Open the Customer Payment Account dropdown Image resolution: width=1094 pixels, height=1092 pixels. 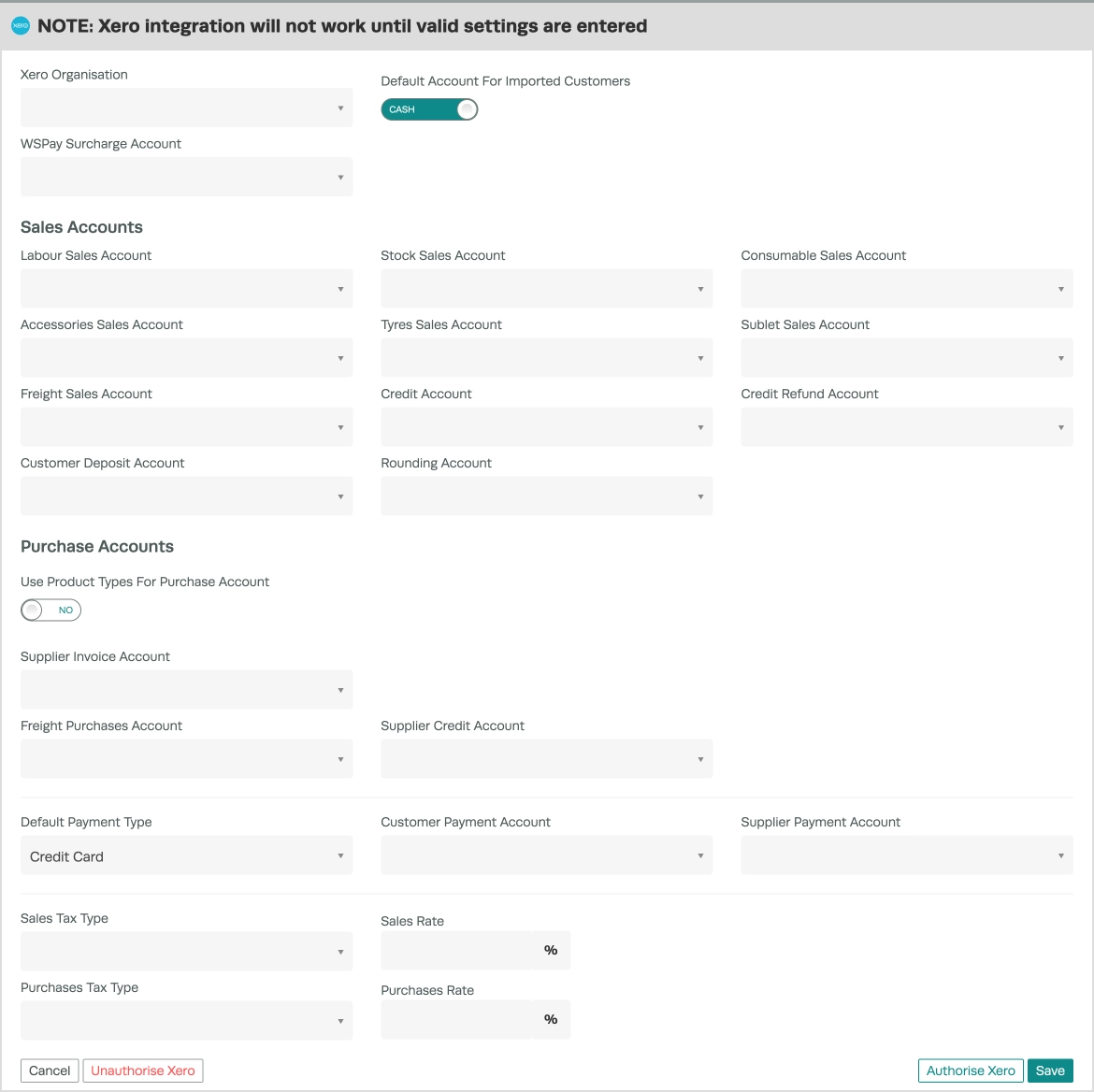(x=546, y=855)
